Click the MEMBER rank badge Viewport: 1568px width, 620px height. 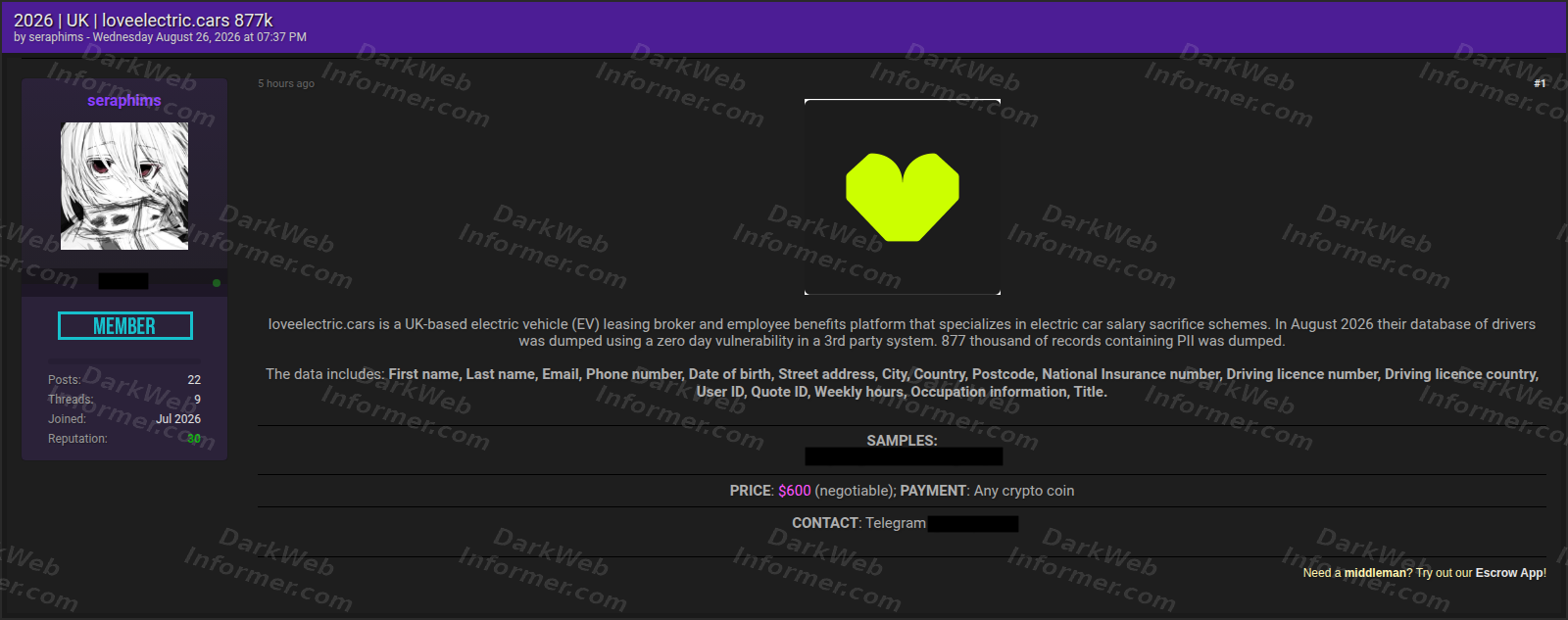point(124,326)
